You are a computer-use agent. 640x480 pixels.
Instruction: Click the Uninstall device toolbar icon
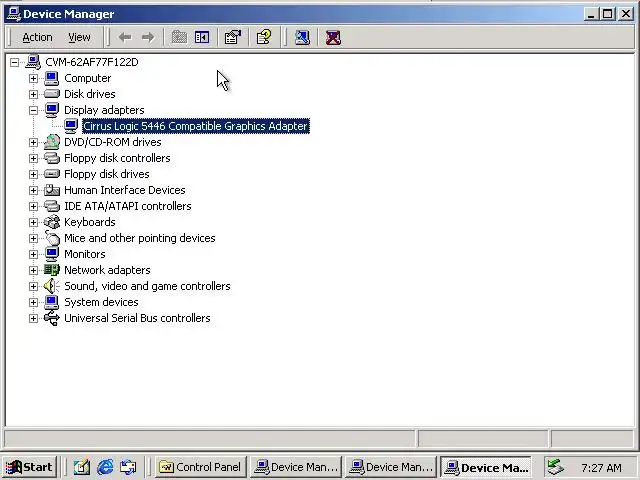click(x=333, y=38)
